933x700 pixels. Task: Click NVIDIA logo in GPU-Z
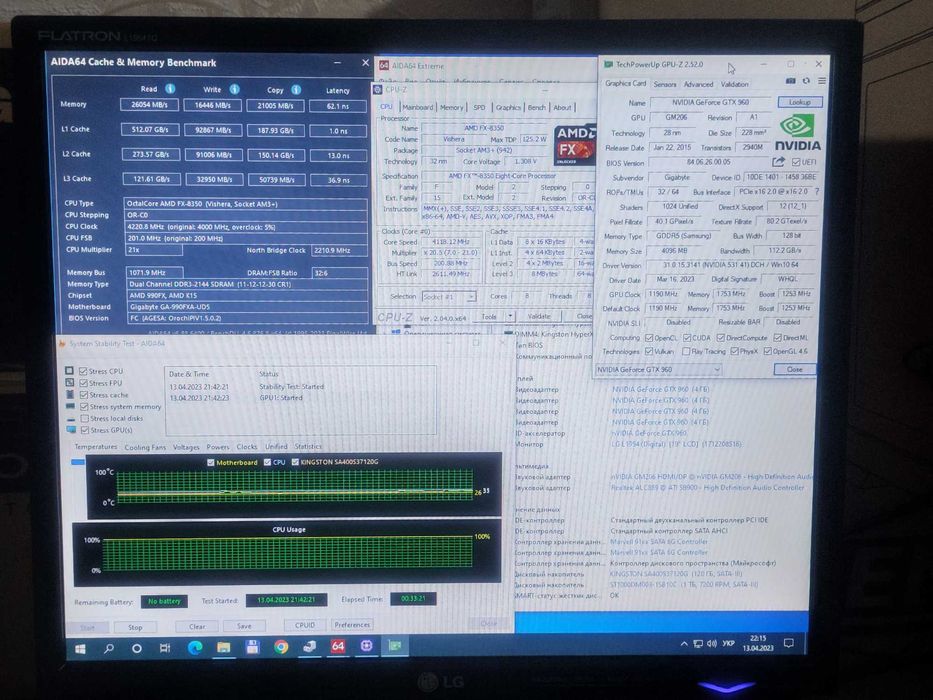tap(797, 132)
